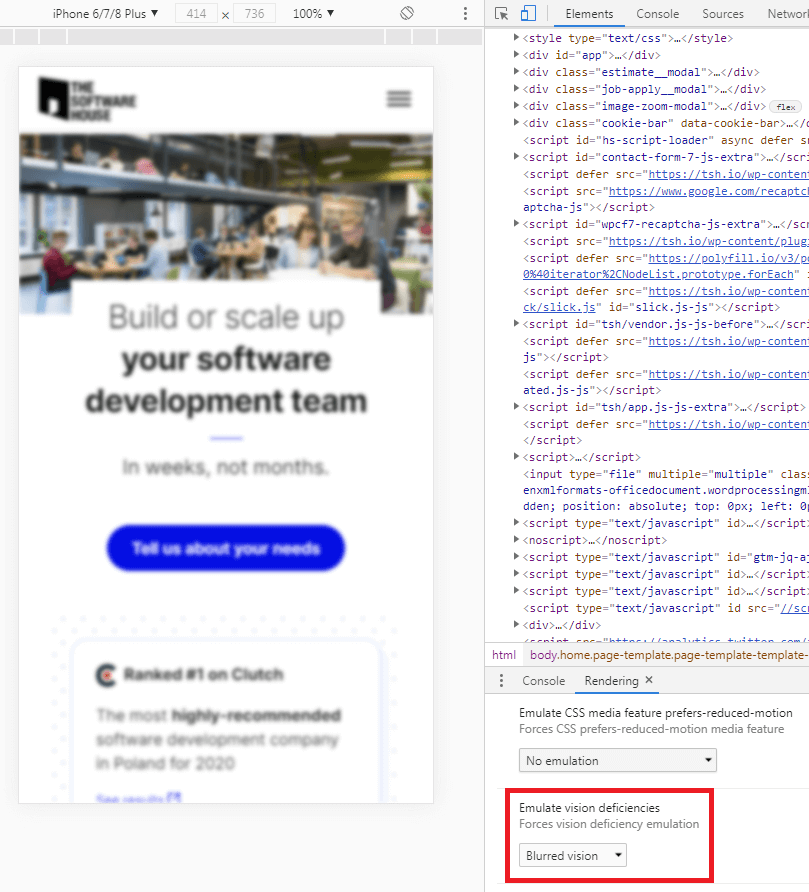809x892 pixels.
Task: Expand the cookie-bar div node
Action: coord(516,123)
